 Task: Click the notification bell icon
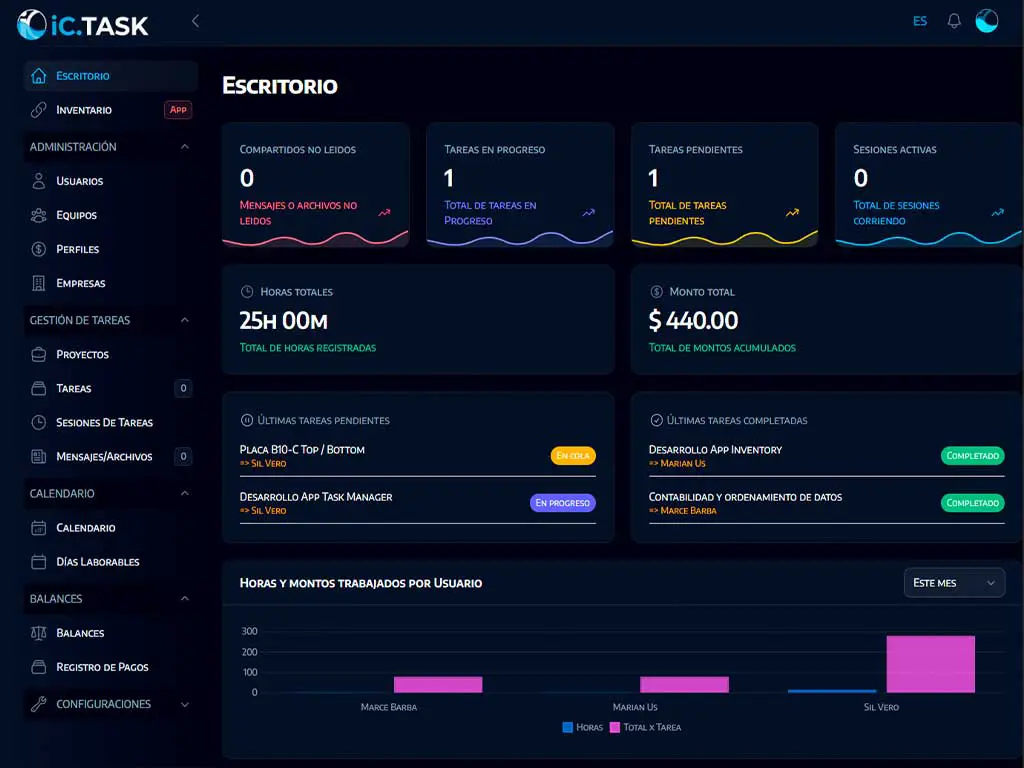point(954,21)
